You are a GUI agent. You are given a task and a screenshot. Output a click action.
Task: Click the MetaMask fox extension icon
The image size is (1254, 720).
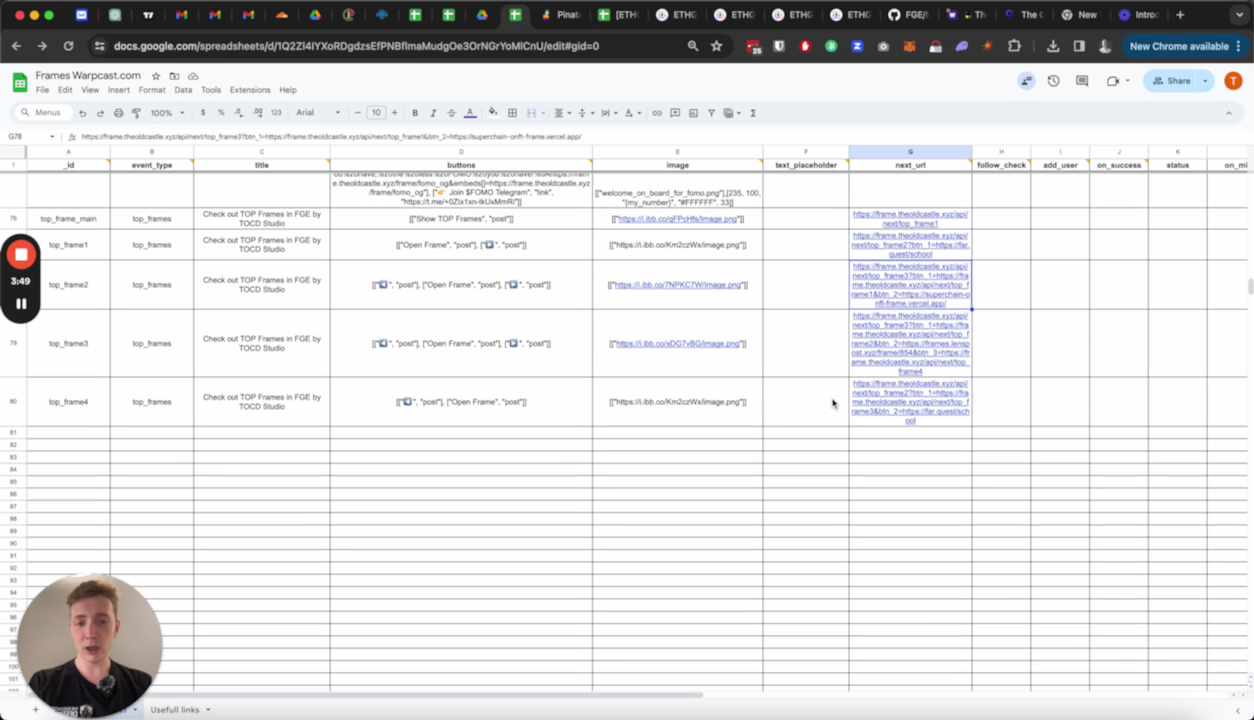click(x=909, y=46)
